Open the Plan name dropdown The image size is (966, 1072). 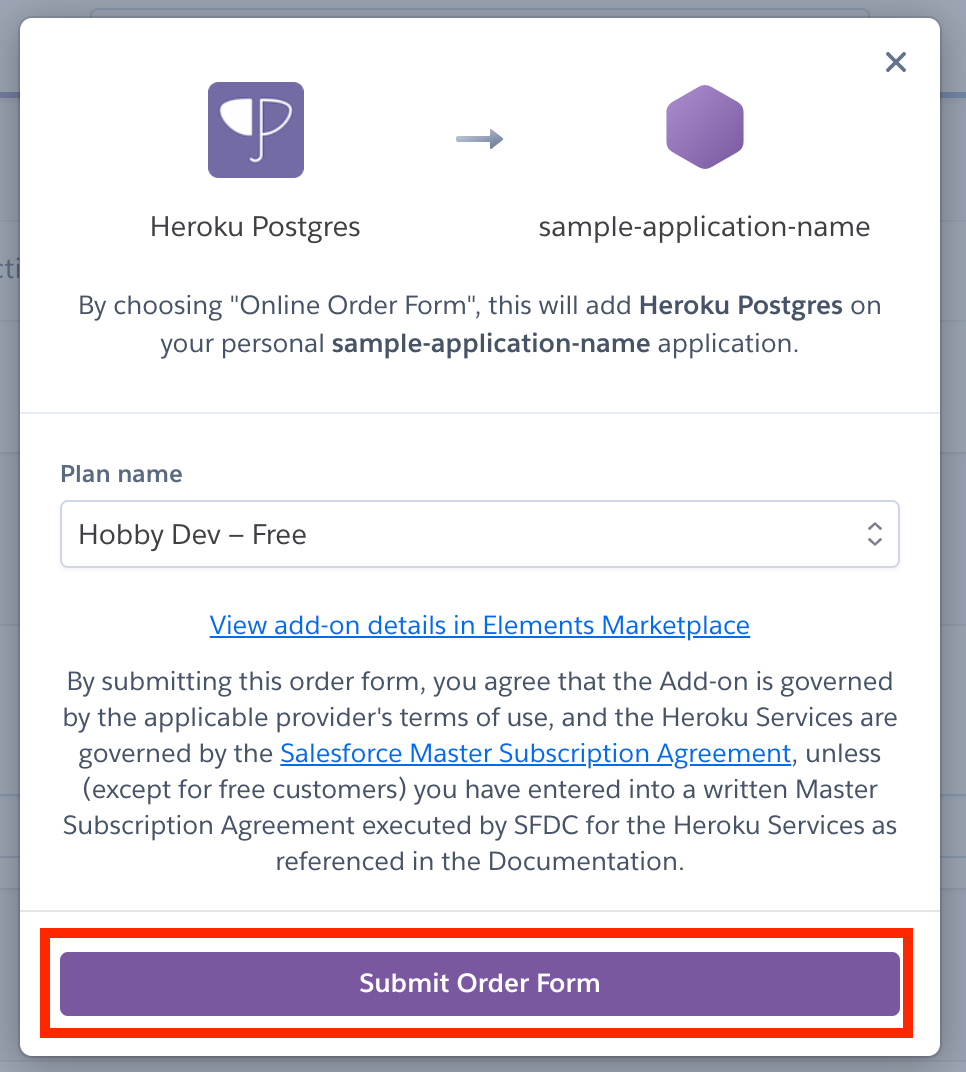[479, 534]
